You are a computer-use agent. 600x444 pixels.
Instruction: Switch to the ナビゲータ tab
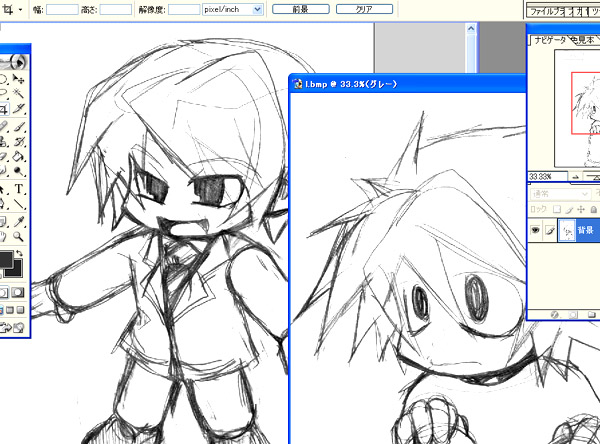coord(550,40)
